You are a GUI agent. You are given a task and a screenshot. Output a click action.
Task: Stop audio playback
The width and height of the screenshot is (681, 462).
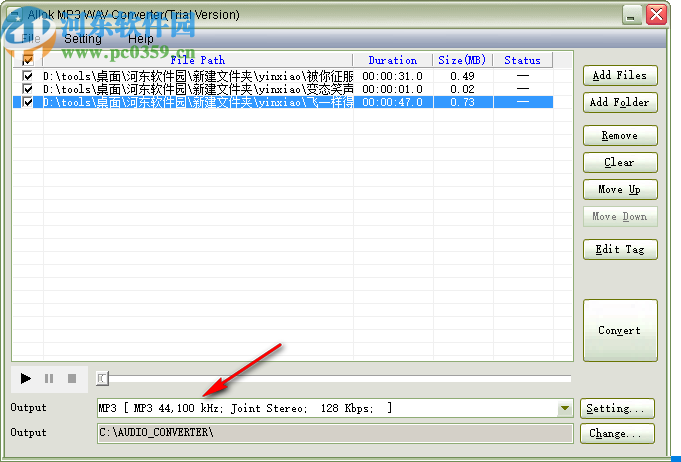point(72,379)
